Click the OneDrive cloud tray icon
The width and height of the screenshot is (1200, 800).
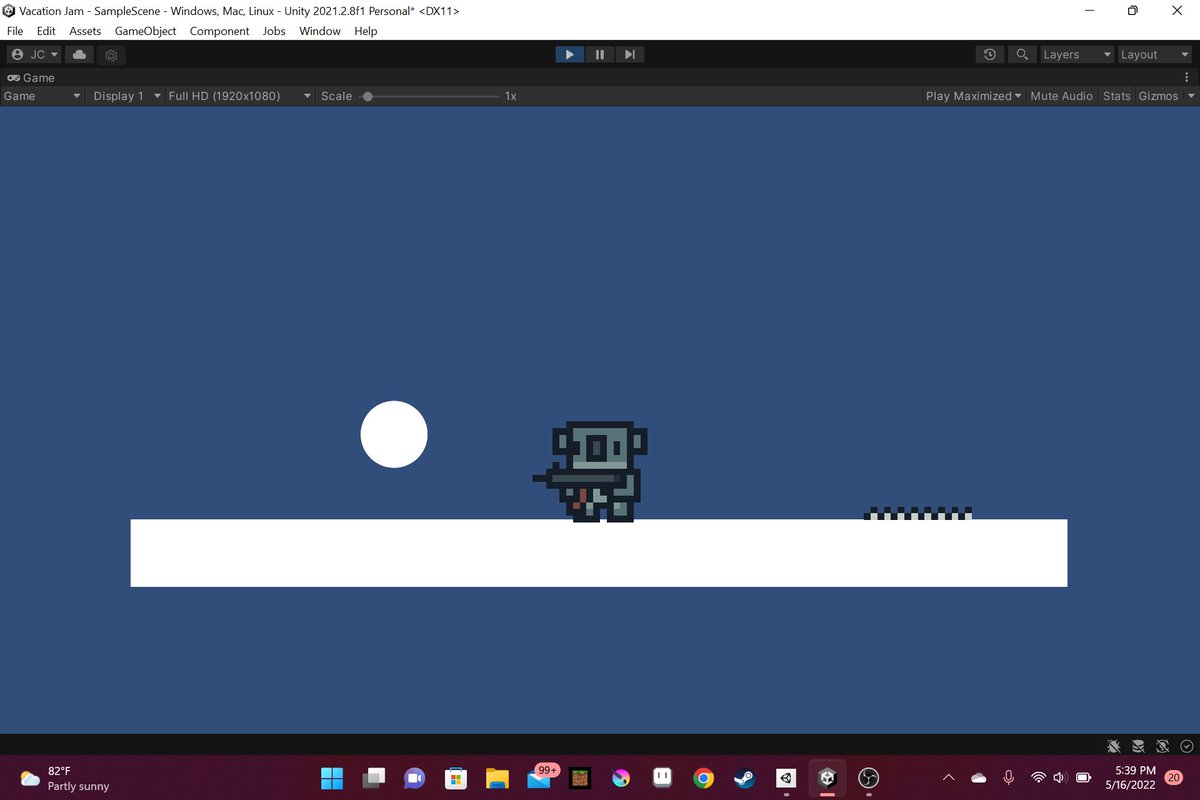click(x=978, y=778)
